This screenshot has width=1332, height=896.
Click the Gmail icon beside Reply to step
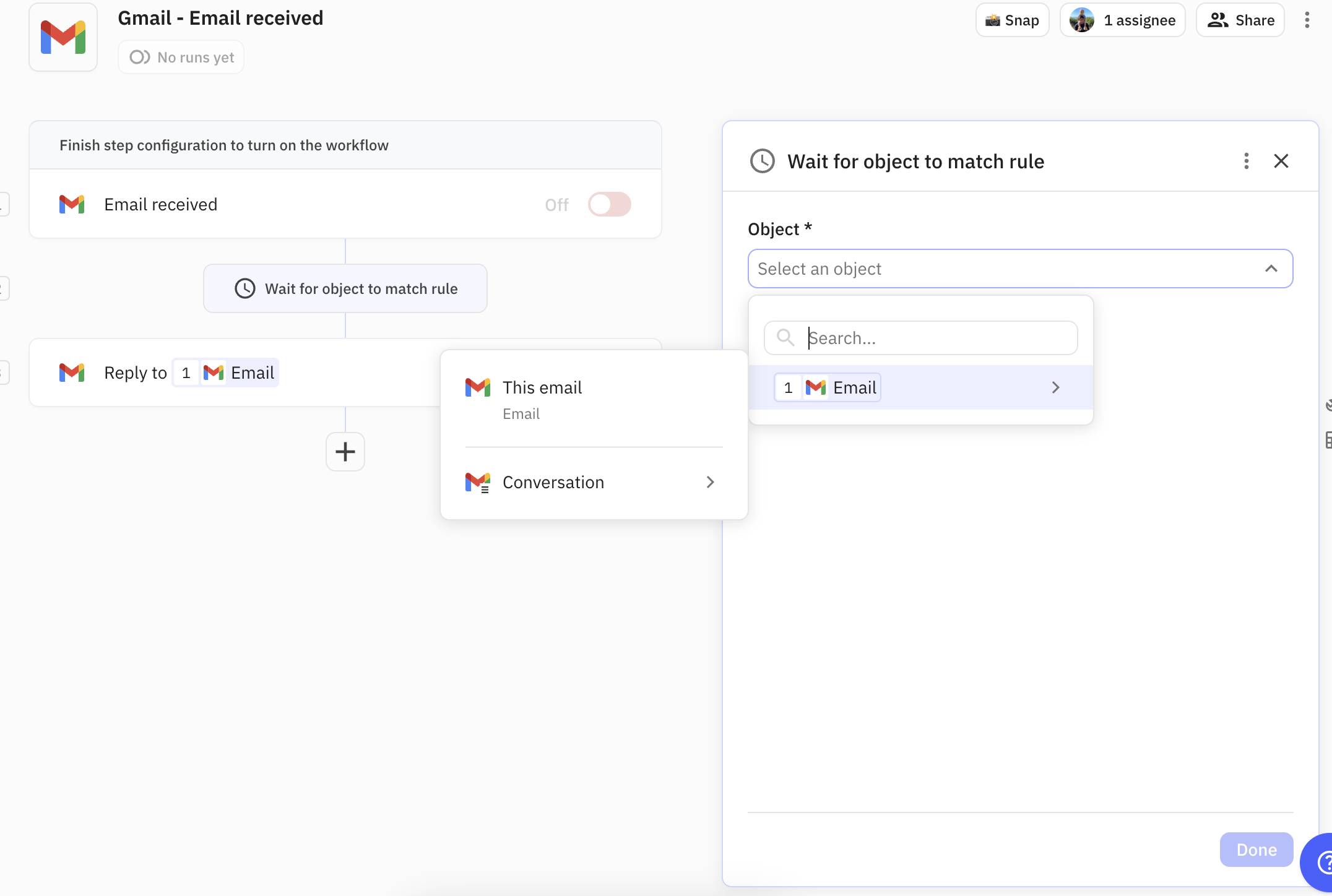71,372
